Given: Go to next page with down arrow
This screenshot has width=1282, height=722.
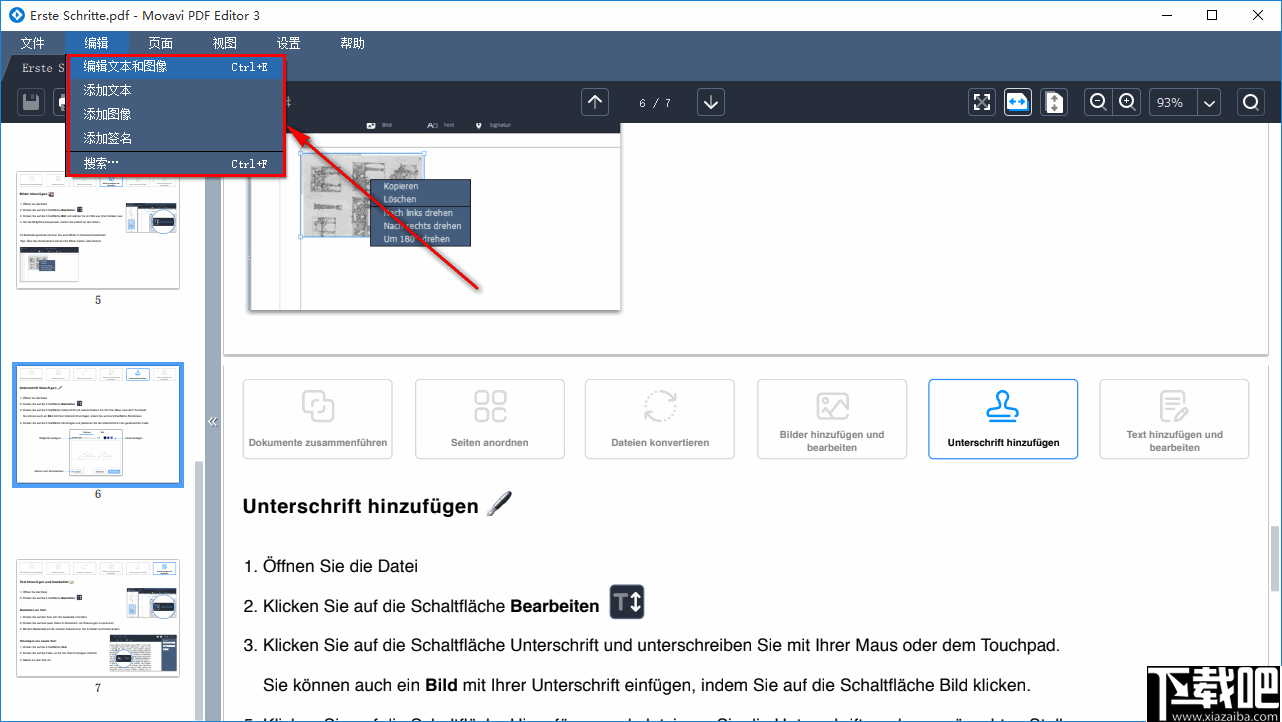Looking at the screenshot, I should click(710, 101).
